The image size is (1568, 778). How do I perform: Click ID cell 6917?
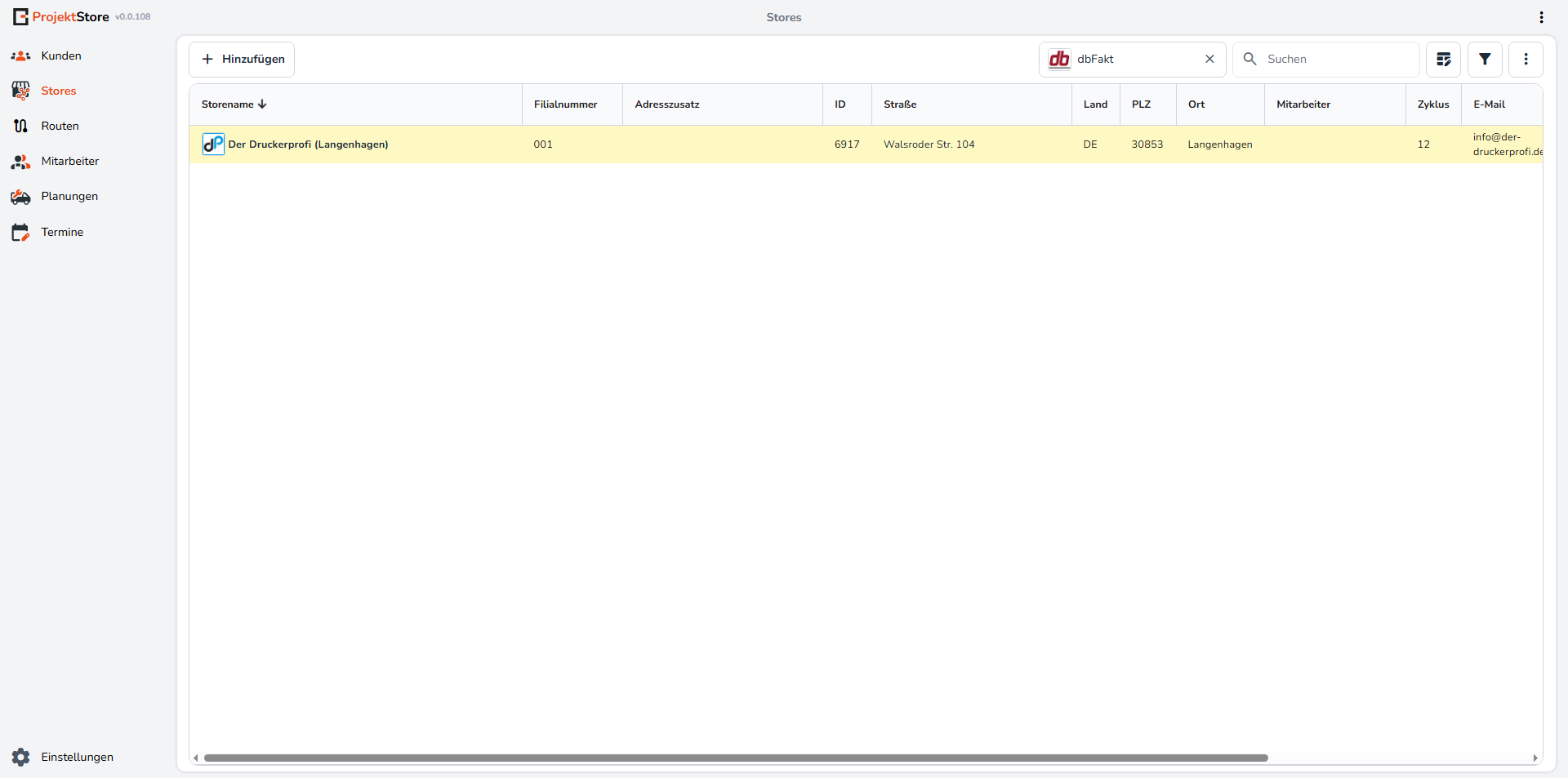pos(847,144)
